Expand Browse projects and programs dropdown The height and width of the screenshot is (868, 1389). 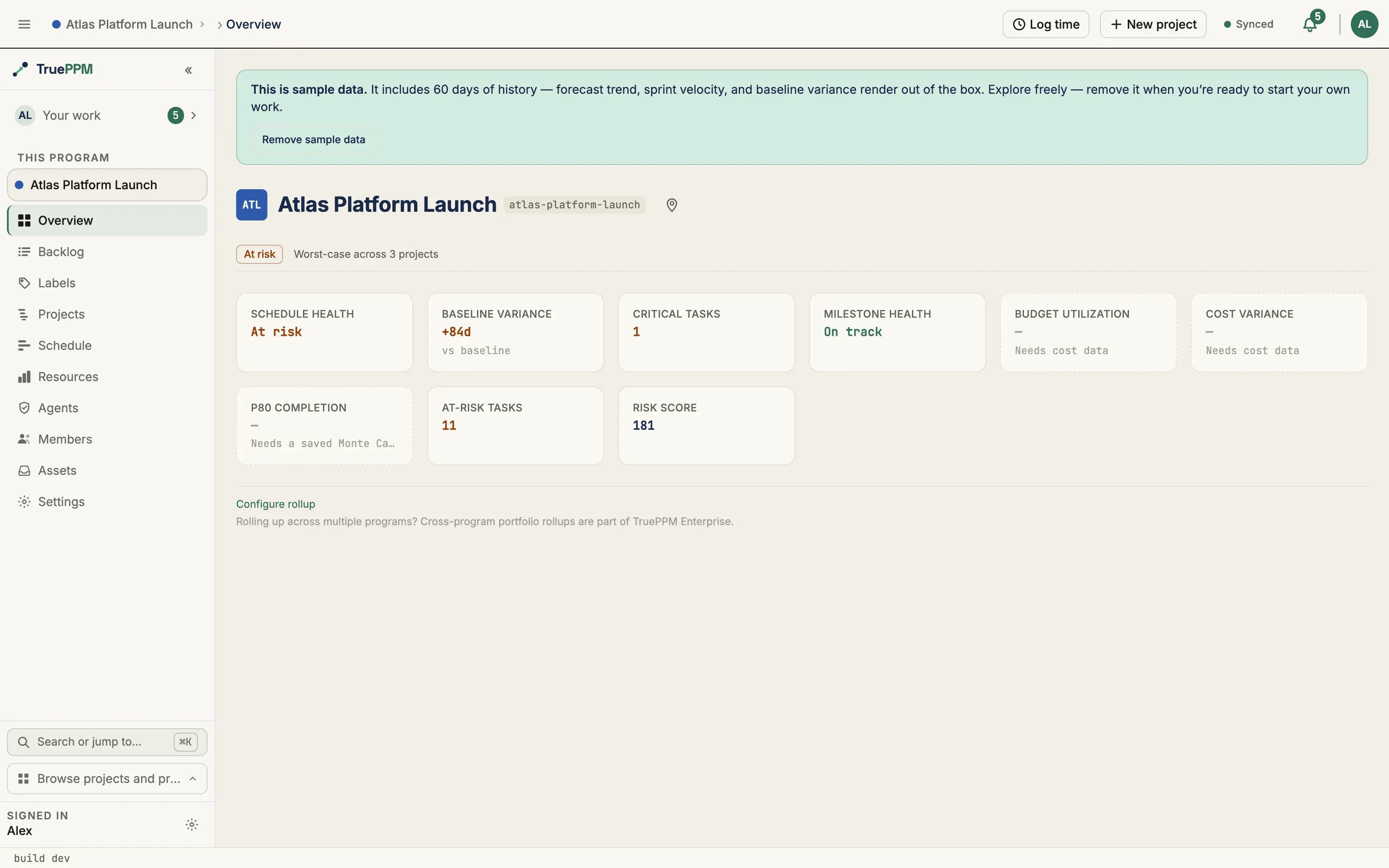(107, 779)
